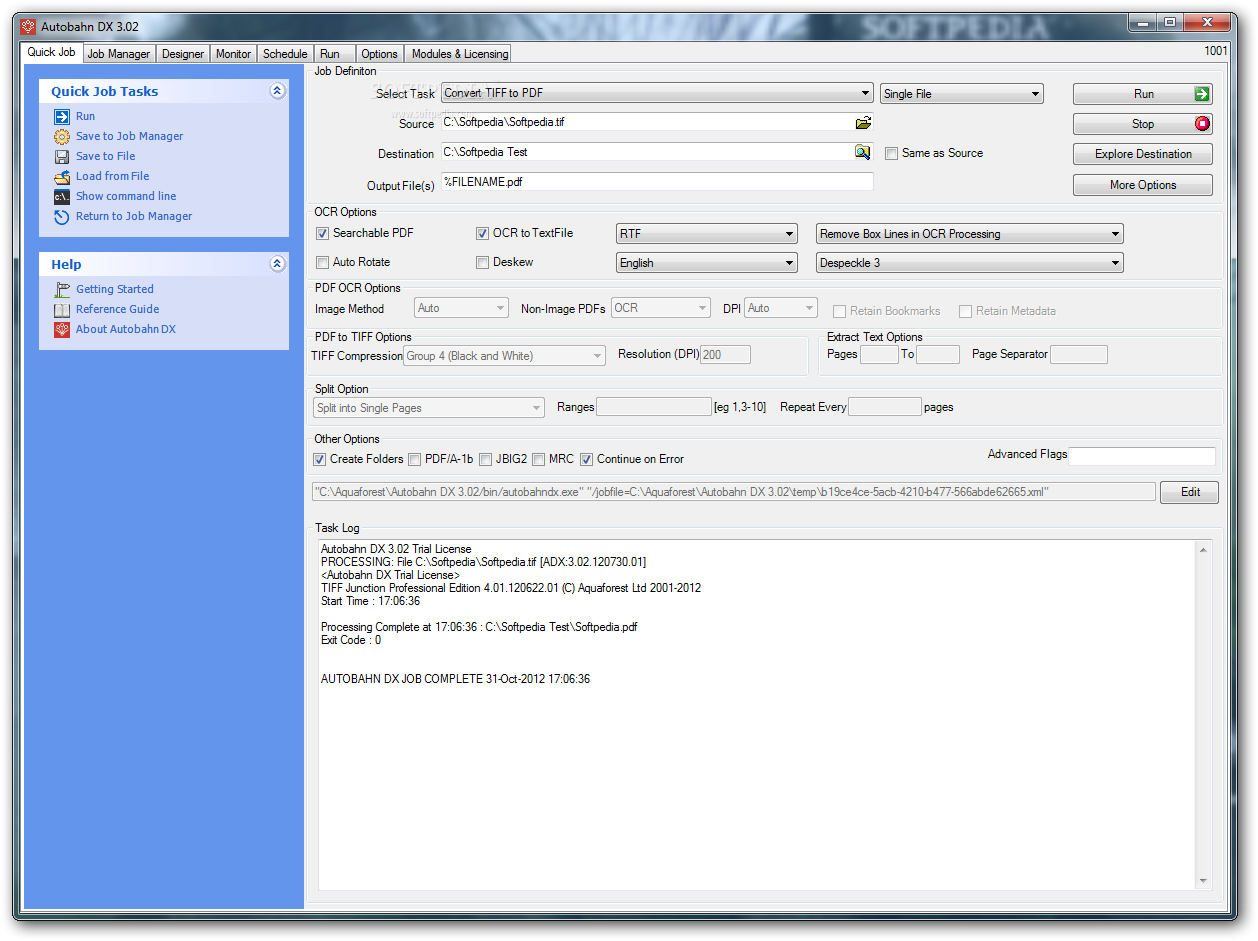Uncheck the Searchable PDF option
Viewport: 1258px width, 941px height.
(322, 233)
